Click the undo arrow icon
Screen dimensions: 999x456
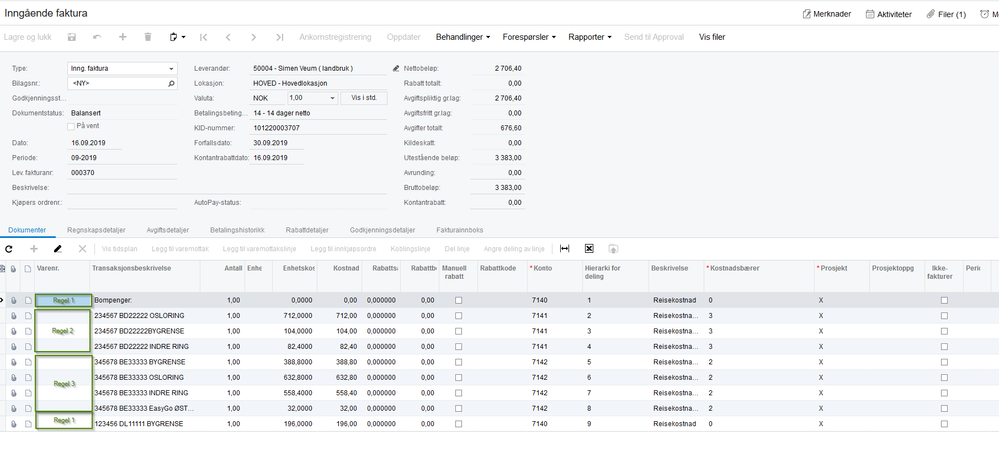pos(97,38)
